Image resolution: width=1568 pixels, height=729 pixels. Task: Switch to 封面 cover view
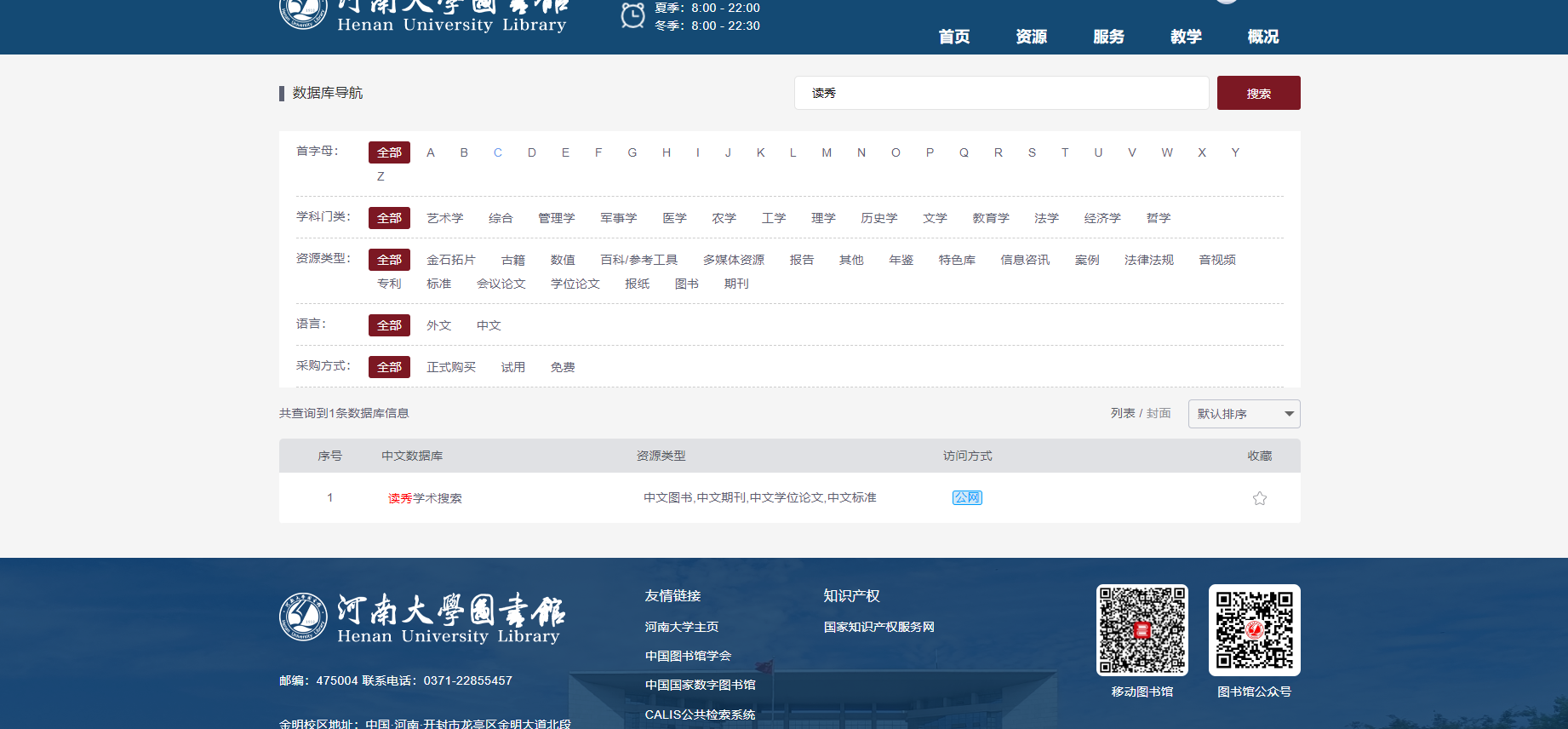coord(1159,413)
